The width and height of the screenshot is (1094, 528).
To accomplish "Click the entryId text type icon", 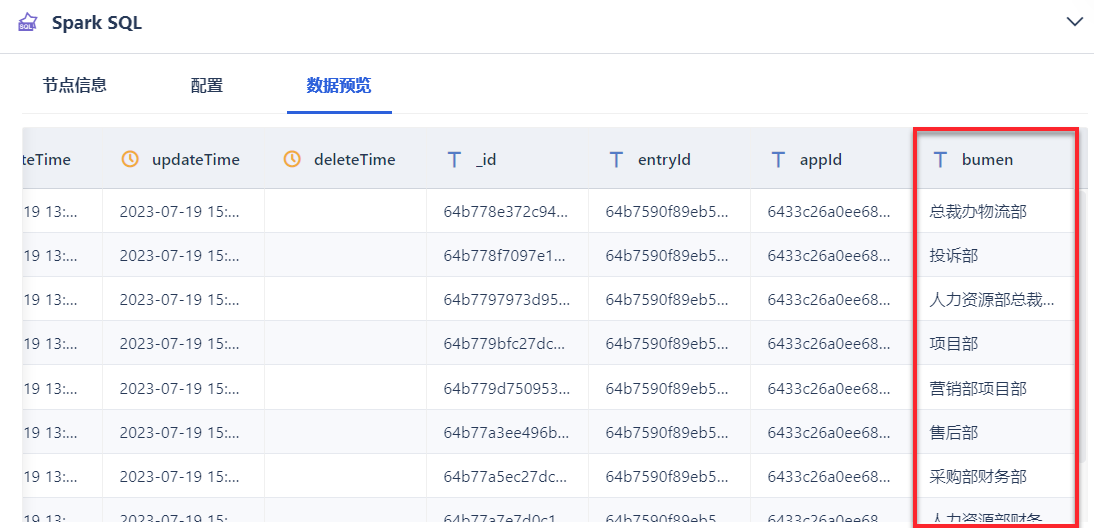I will tap(616, 160).
